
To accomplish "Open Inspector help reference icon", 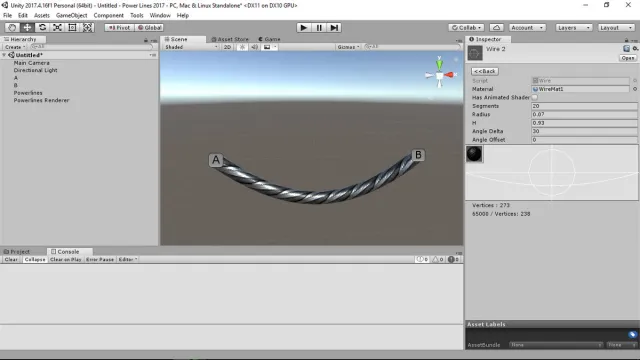I will 627,49.
